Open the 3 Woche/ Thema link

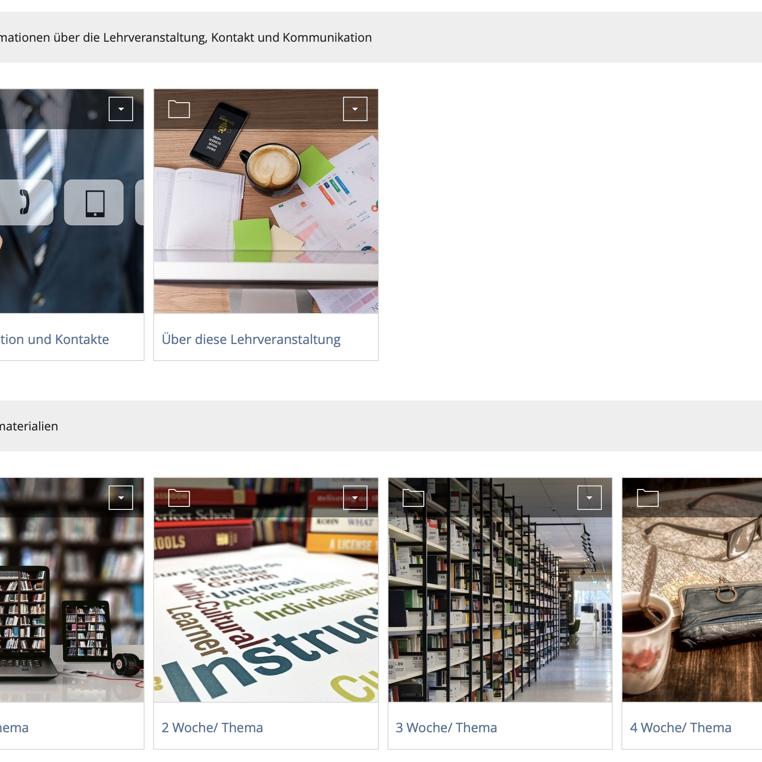coord(446,727)
